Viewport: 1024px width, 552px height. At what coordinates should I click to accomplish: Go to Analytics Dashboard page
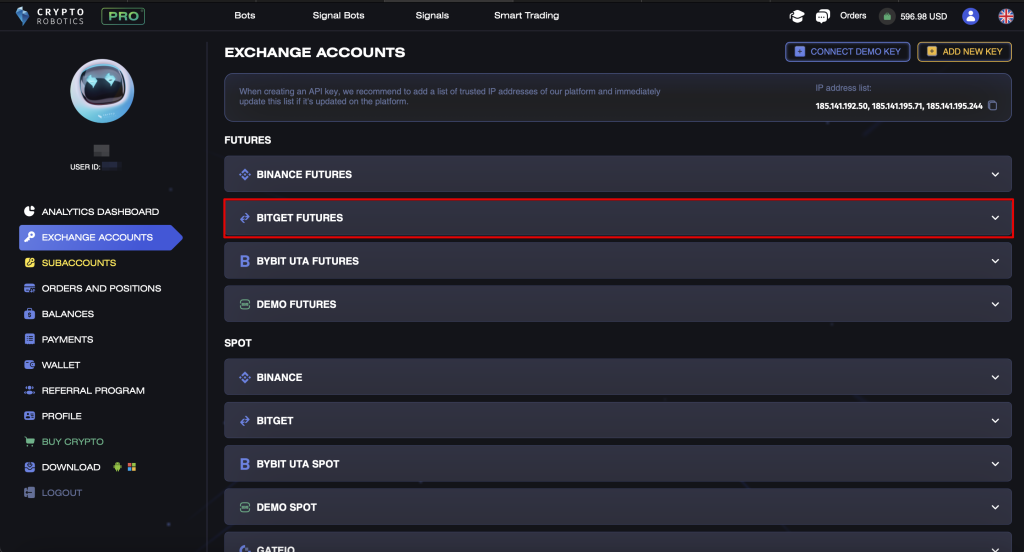coord(100,212)
